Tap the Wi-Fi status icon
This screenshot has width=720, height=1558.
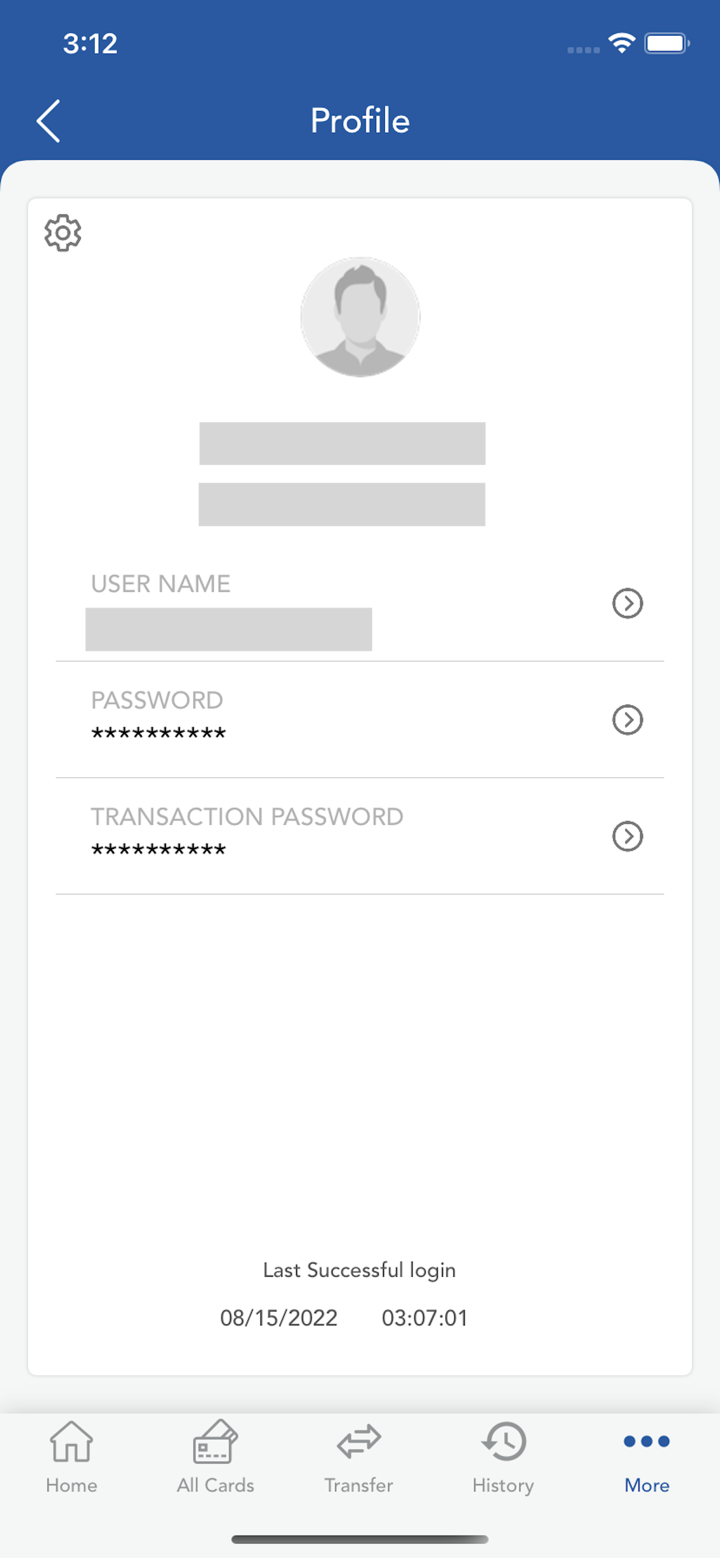click(x=622, y=43)
